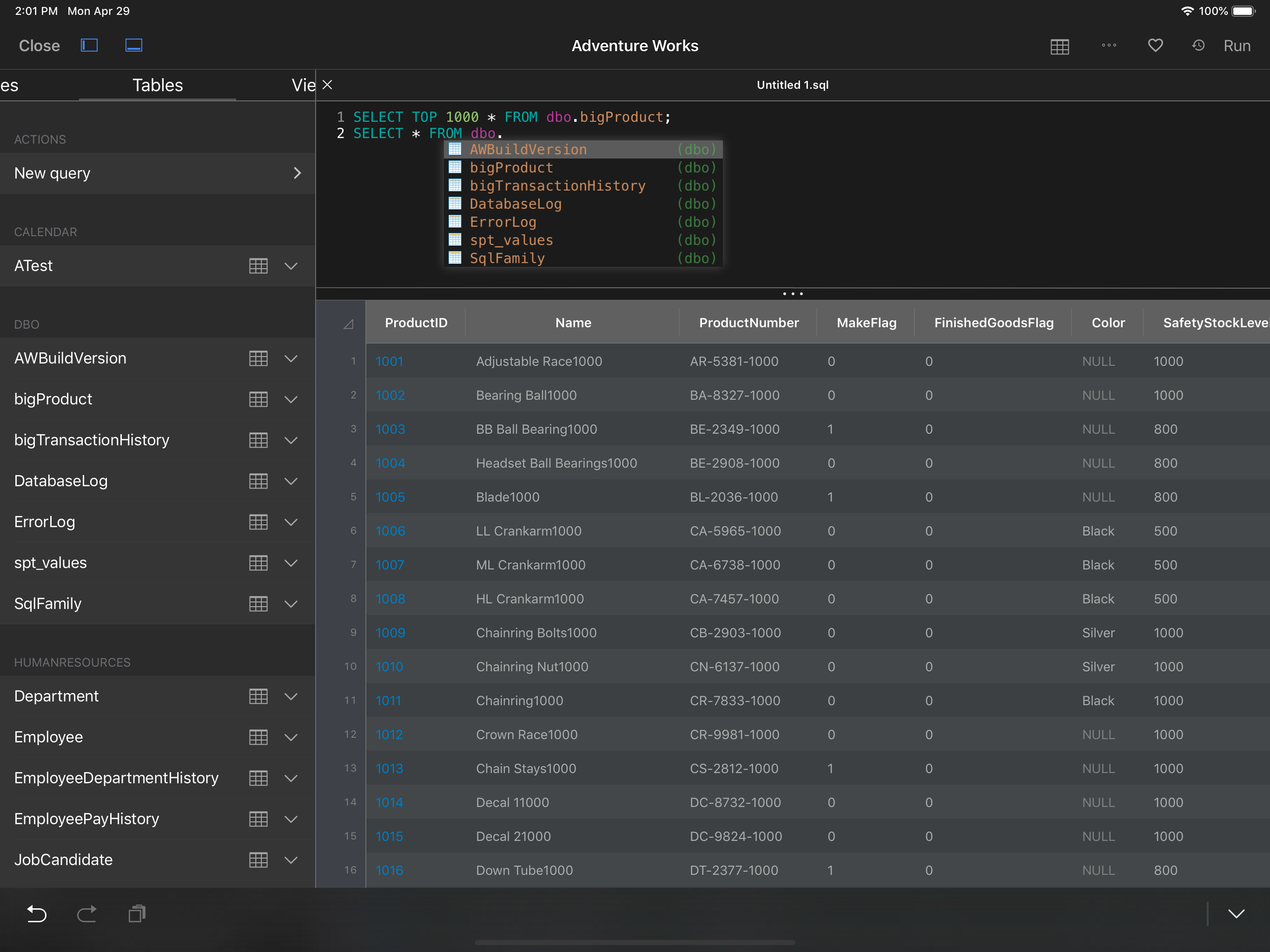Viewport: 1270px width, 952px height.
Task: Expand the Employee table chevron
Action: coord(291,737)
